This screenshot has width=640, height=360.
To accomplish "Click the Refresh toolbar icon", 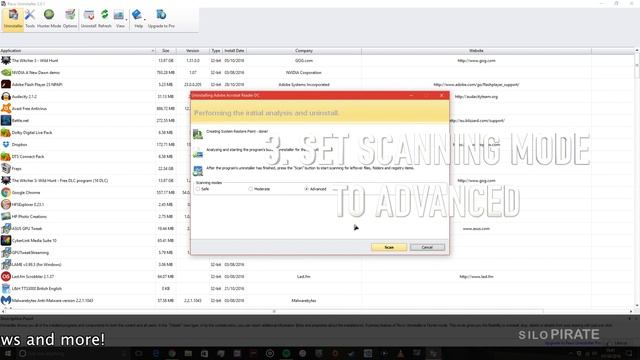I will [105, 19].
